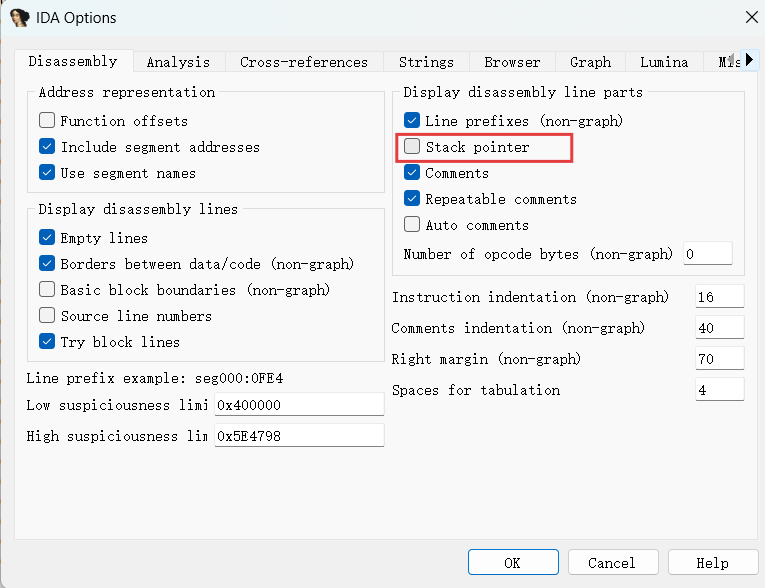
Task: Check the Source line numbers box
Action: (x=47, y=316)
